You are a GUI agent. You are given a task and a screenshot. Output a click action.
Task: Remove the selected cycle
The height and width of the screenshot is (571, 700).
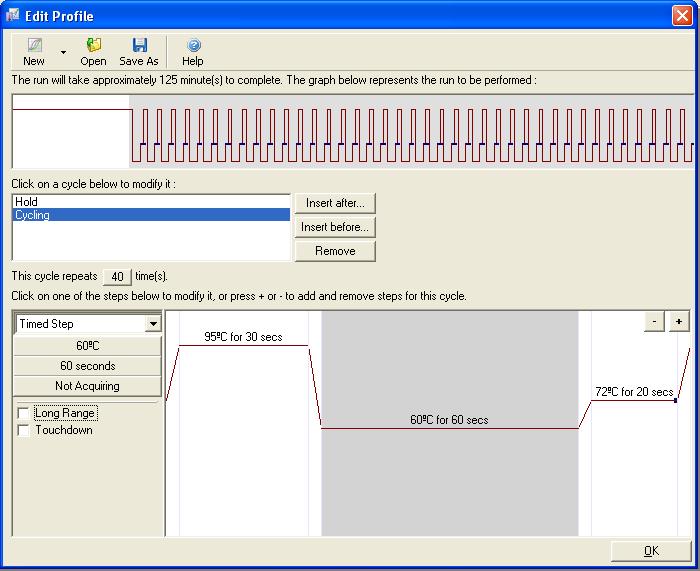tap(335, 251)
